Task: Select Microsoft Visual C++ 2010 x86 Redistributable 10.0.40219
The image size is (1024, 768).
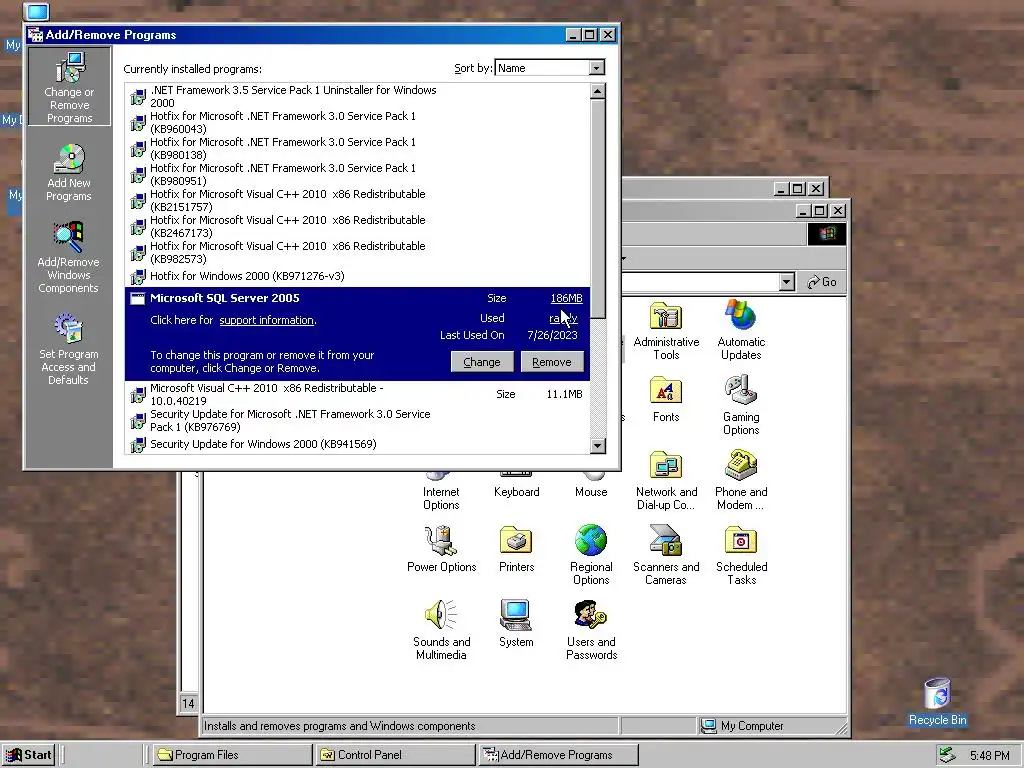Action: pos(358,394)
